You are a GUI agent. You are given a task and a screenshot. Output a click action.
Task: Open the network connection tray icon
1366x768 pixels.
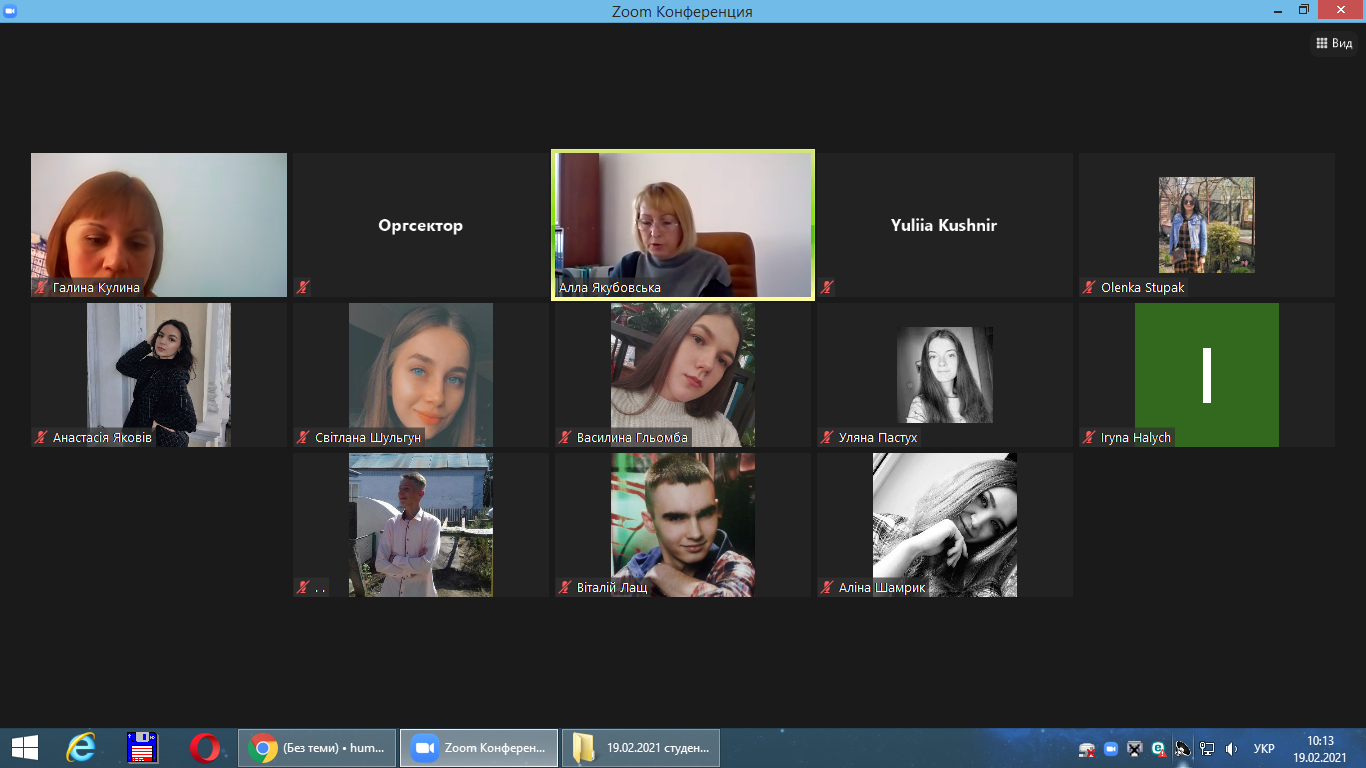1207,749
